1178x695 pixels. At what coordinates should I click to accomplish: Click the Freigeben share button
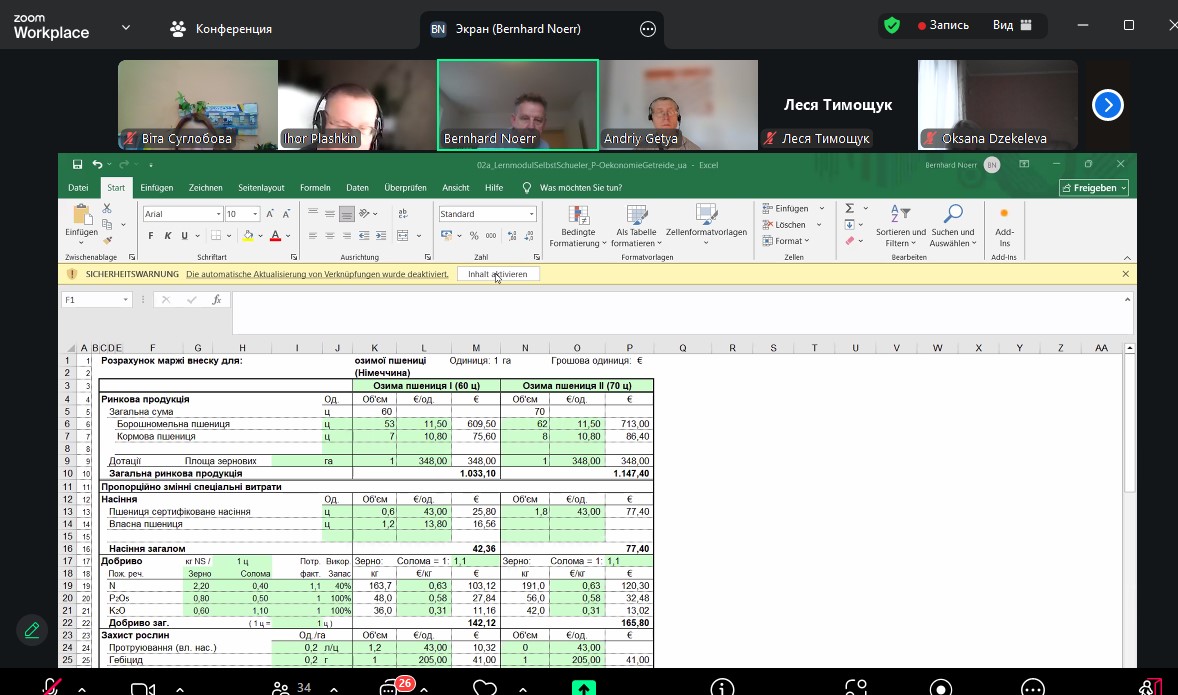pos(1094,188)
